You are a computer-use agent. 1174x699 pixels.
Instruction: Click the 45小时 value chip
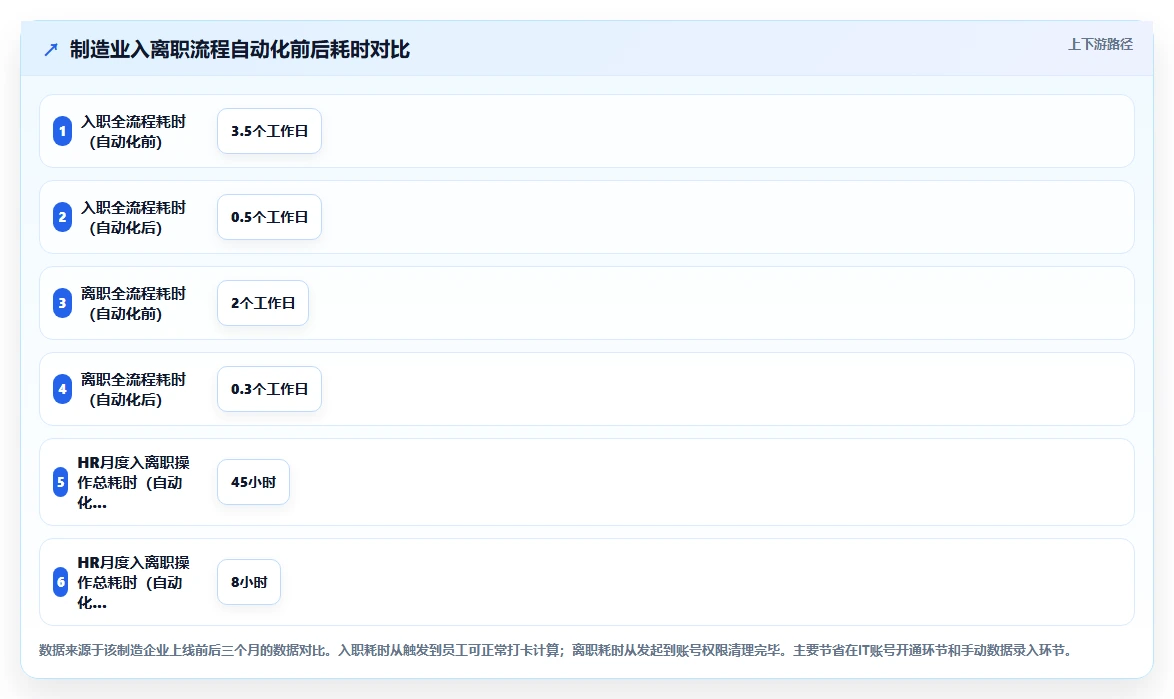[253, 482]
